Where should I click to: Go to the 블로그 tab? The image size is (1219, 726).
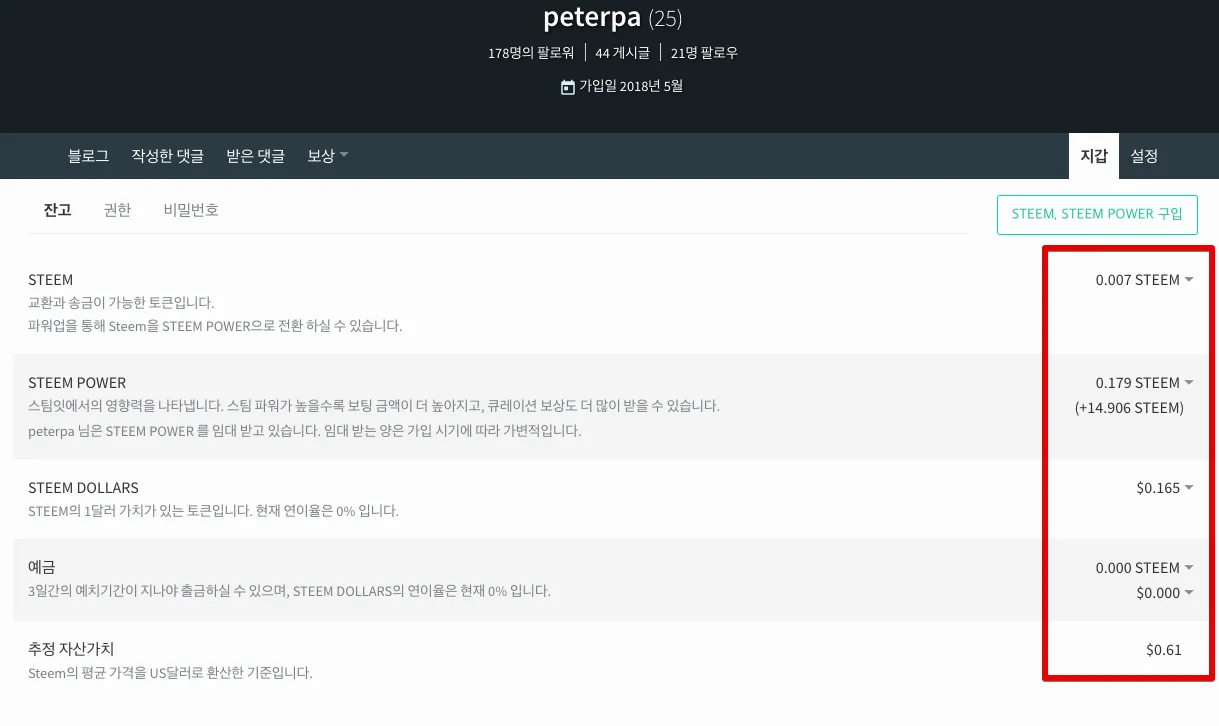pyautogui.click(x=88, y=156)
